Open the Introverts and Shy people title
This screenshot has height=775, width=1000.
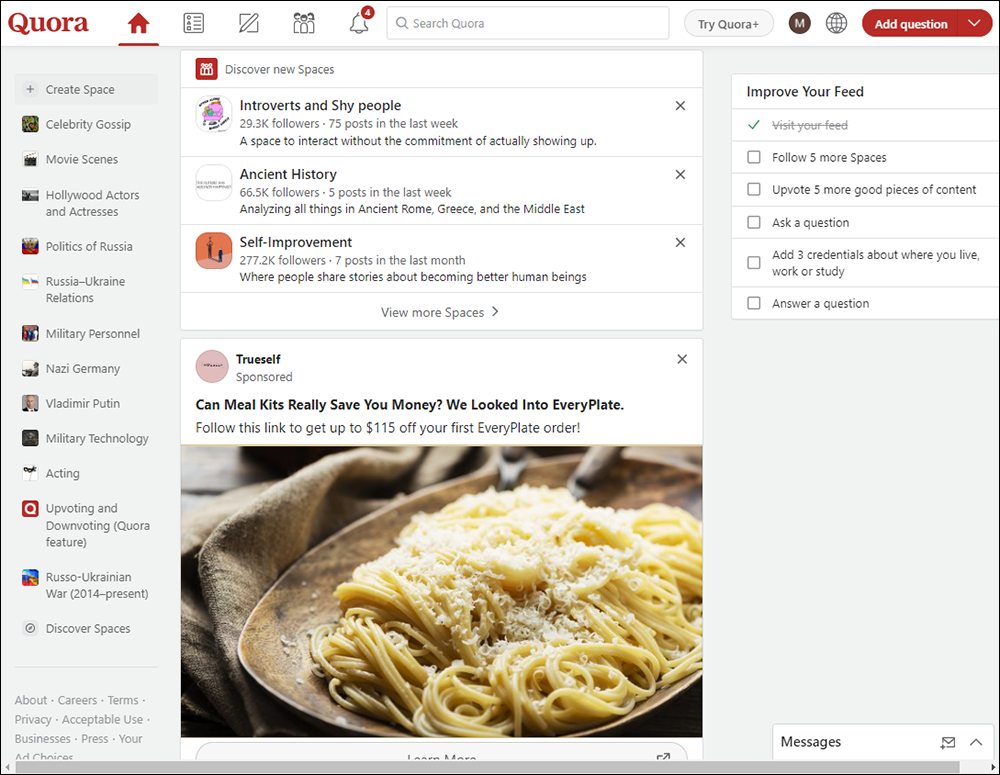[x=320, y=105]
